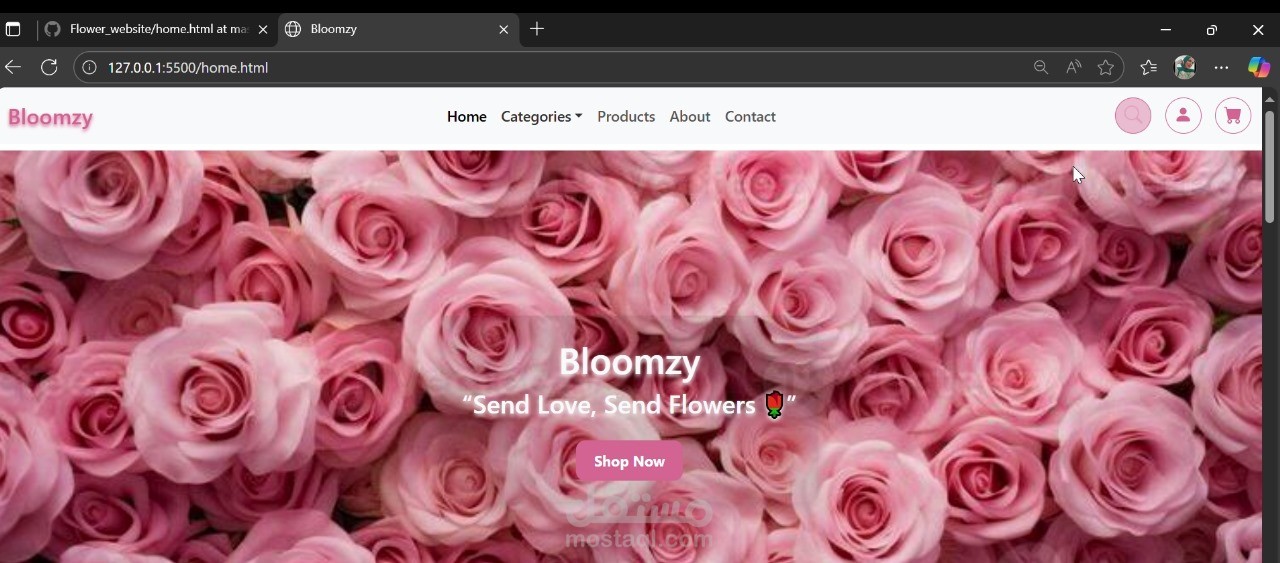Open the Contact page link
This screenshot has height=563, width=1280.
click(x=750, y=117)
